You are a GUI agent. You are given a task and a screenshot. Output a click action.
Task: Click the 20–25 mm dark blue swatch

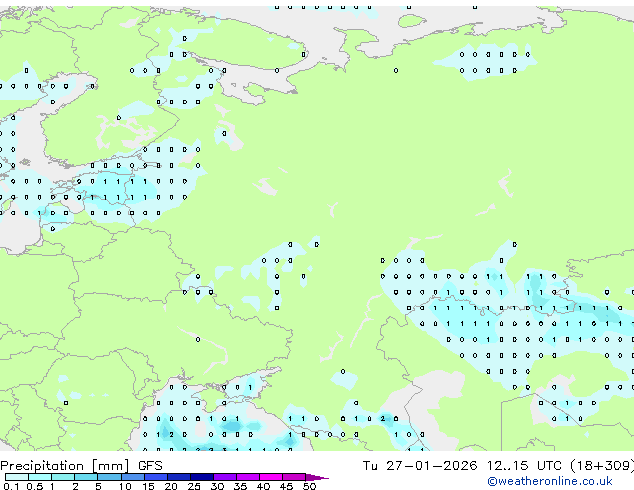pyautogui.click(x=179, y=477)
